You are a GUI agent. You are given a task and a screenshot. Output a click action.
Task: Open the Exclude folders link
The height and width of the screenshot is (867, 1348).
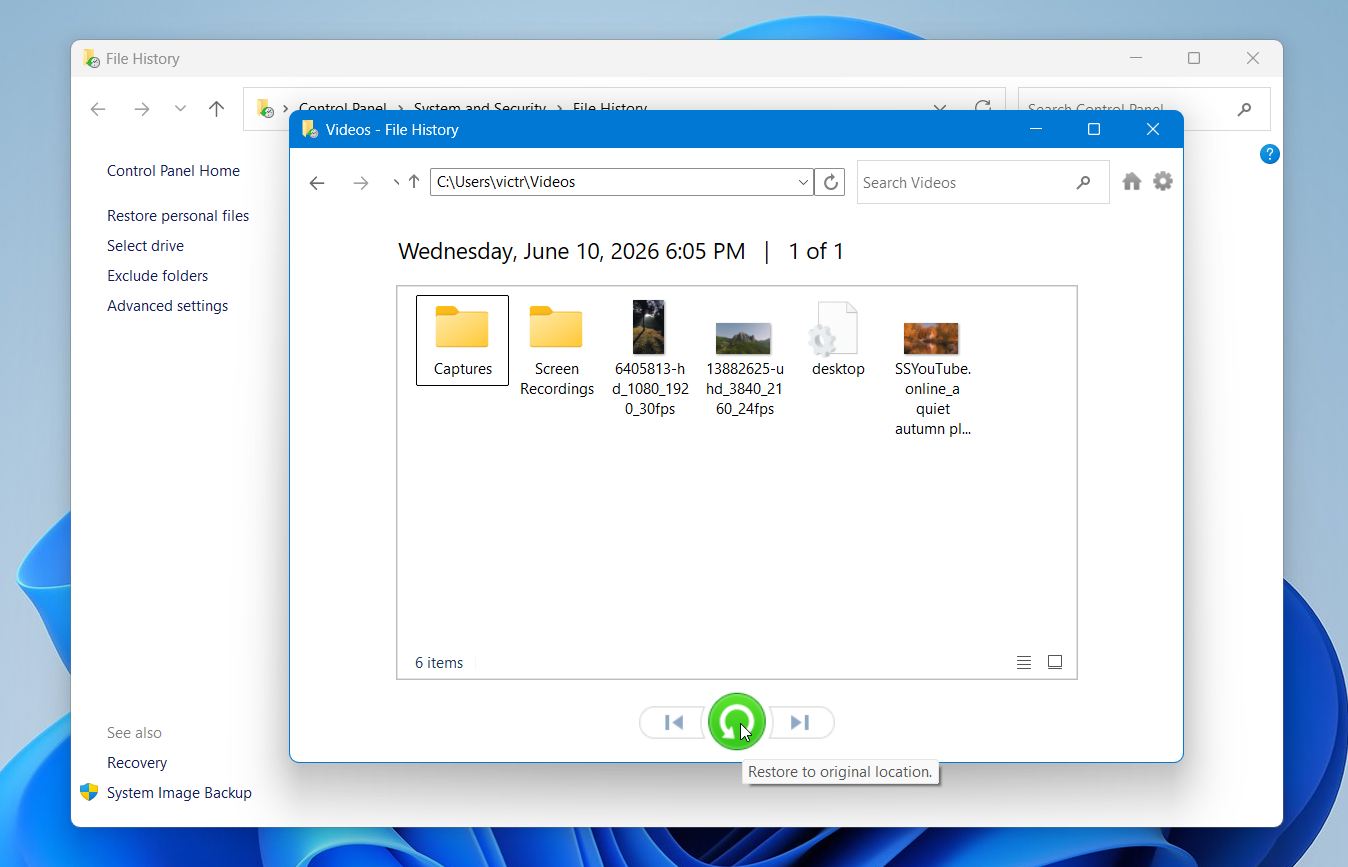coord(157,276)
